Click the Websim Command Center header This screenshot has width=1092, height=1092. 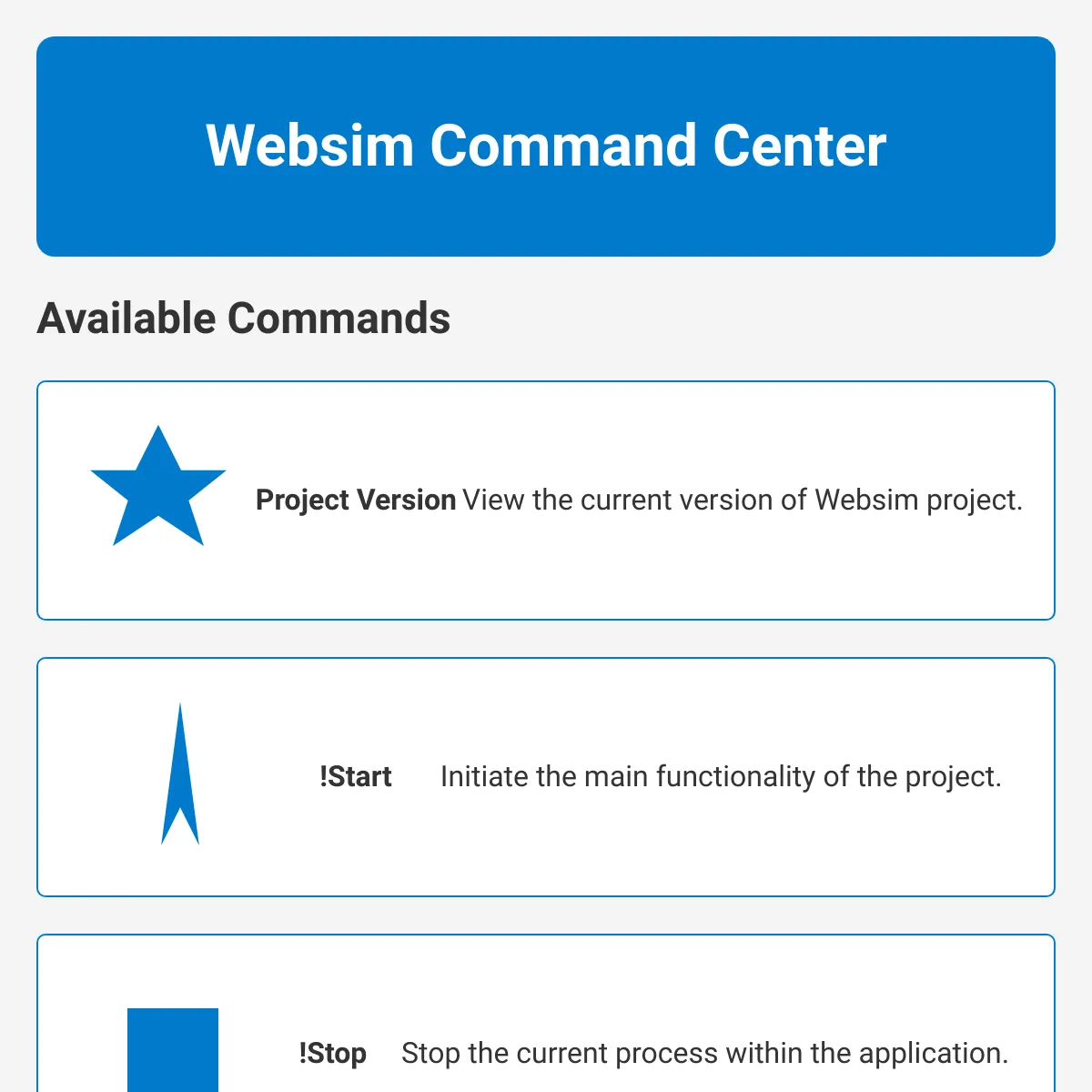pyautogui.click(x=546, y=146)
